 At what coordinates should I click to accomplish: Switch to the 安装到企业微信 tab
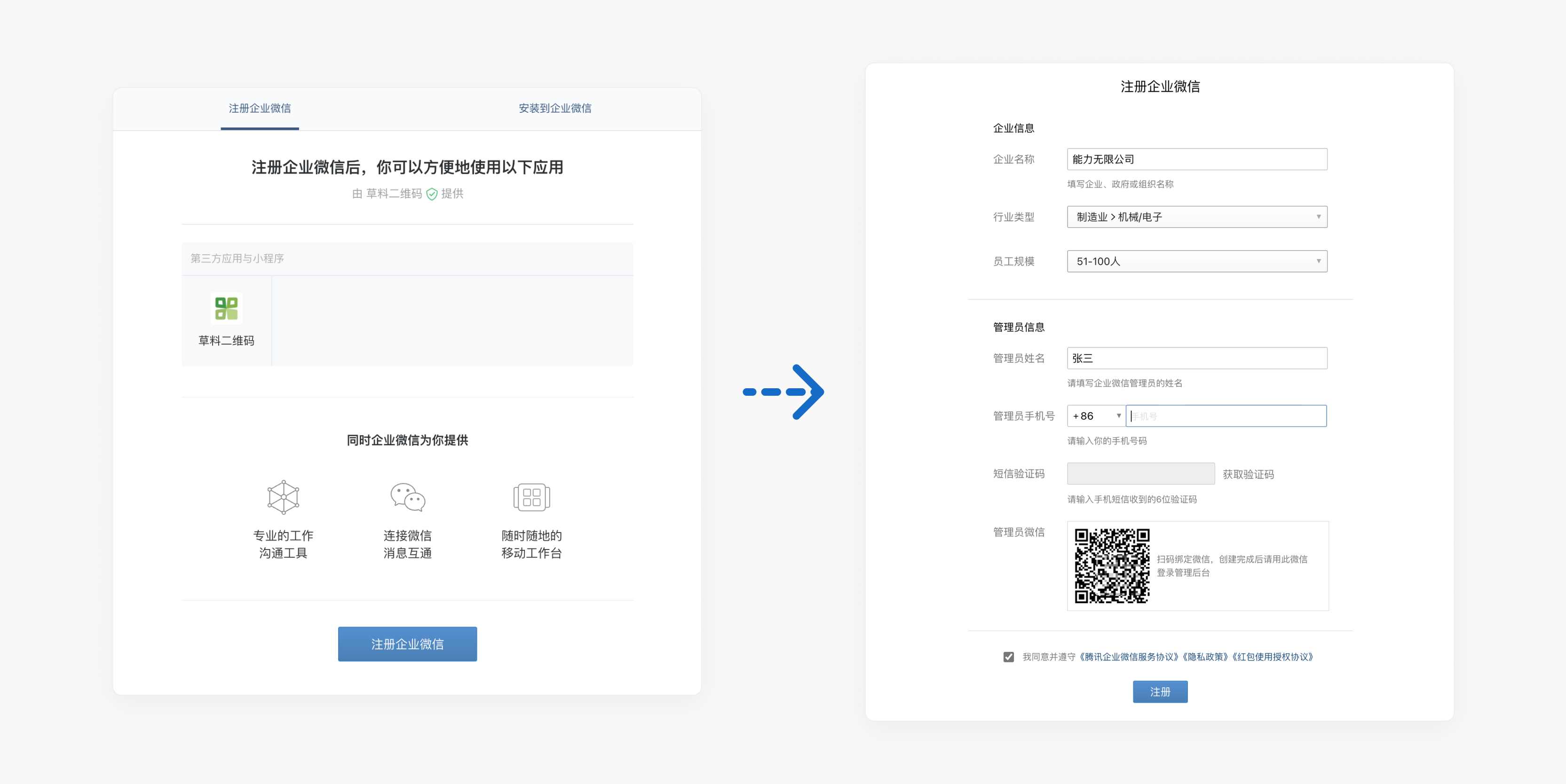click(554, 108)
